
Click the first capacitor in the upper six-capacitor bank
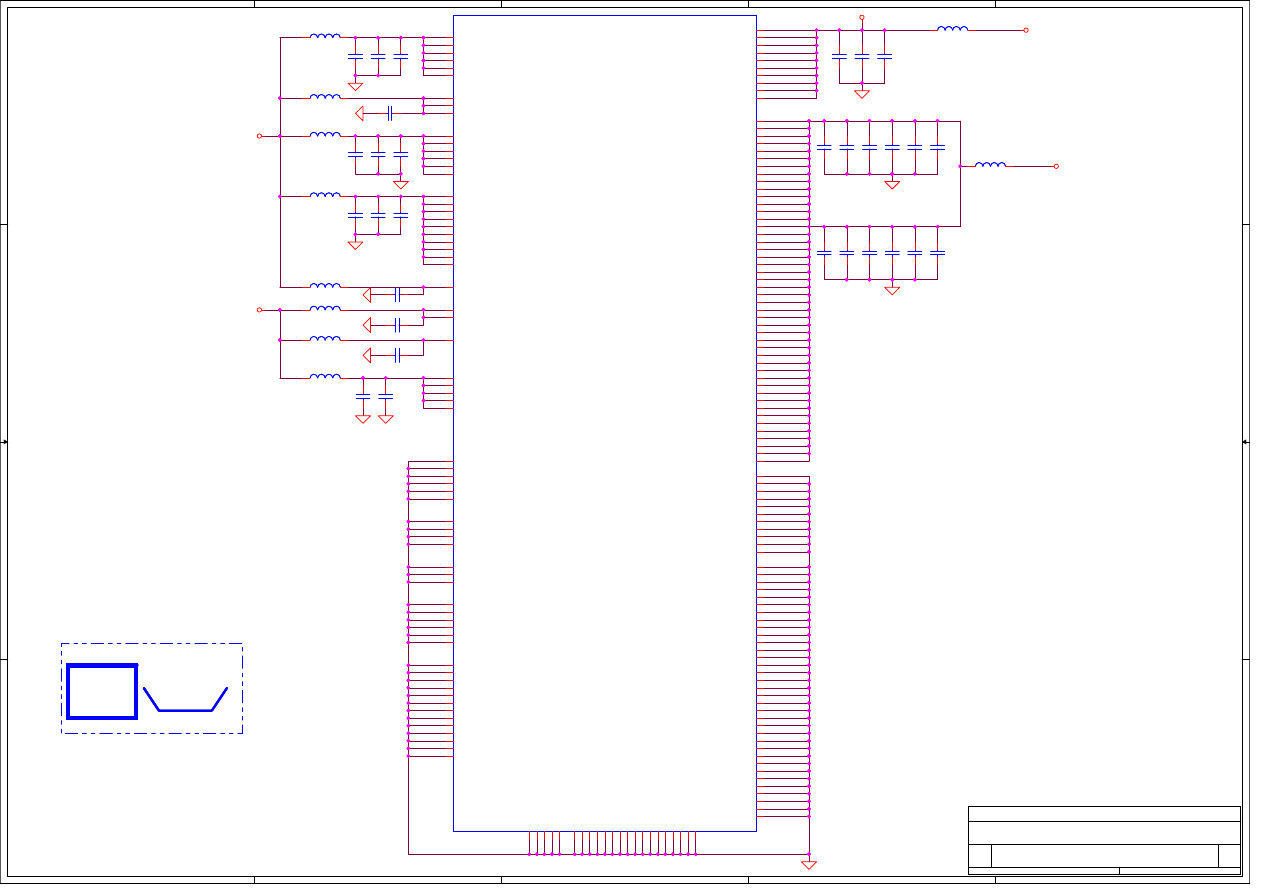824,147
